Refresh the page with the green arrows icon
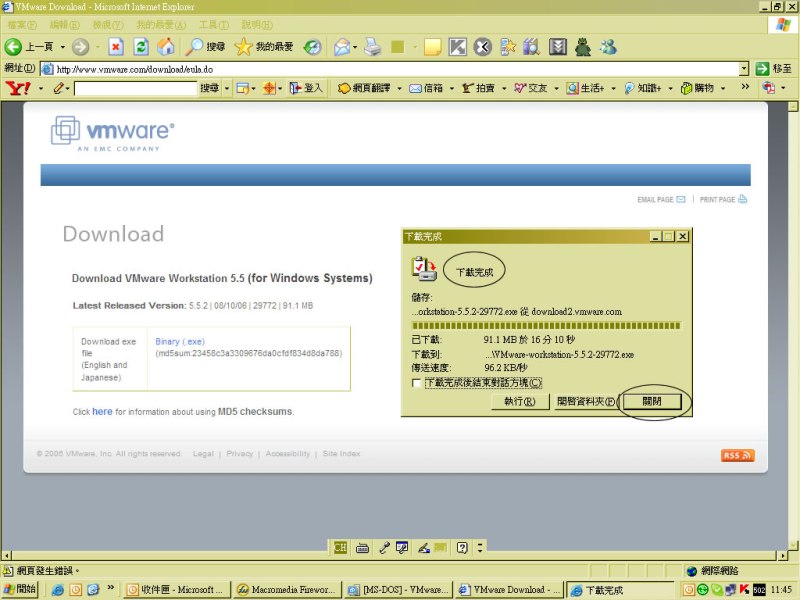The height and width of the screenshot is (600, 800). pyautogui.click(x=141, y=47)
